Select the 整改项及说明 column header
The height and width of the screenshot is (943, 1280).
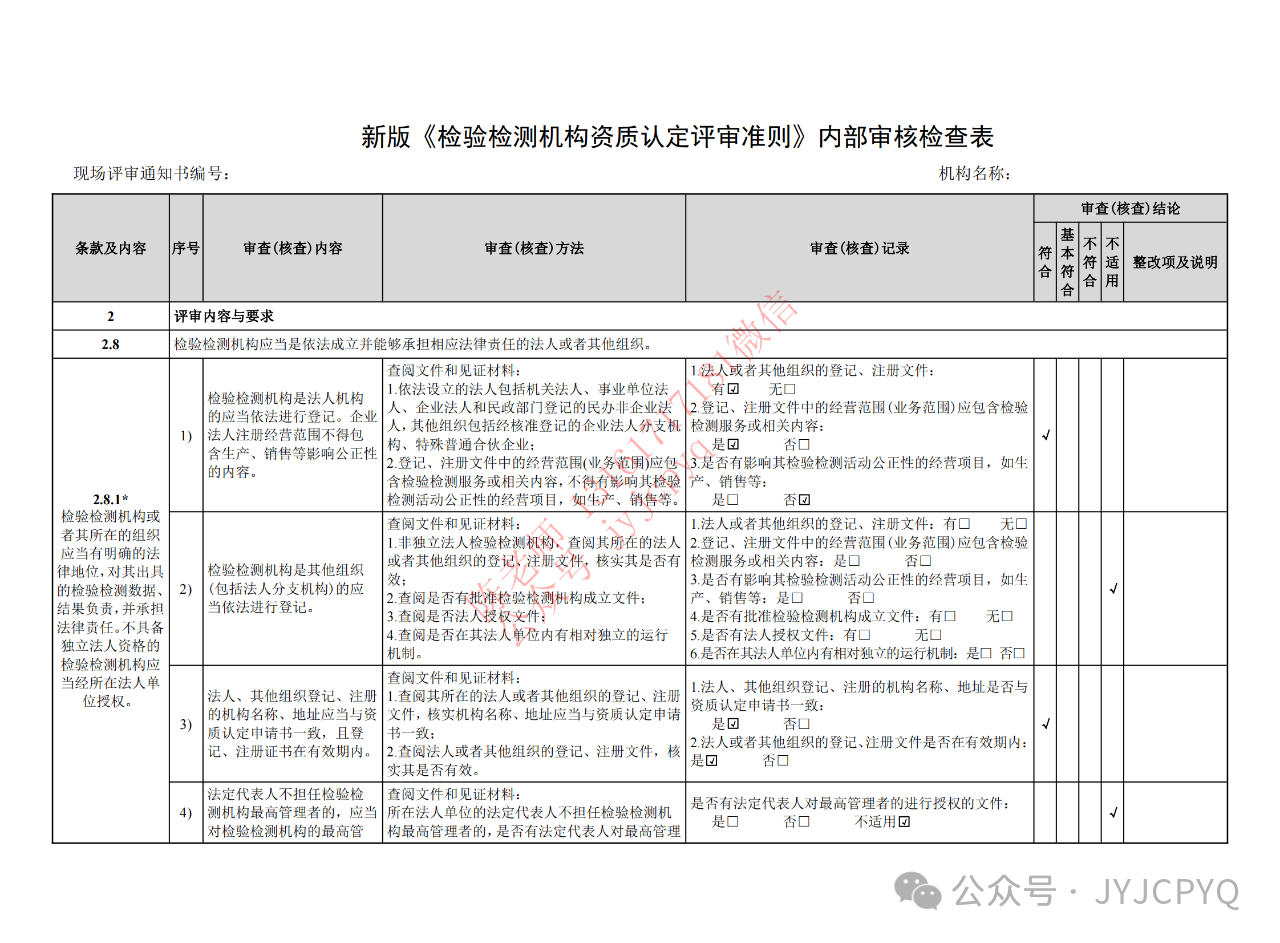(x=1175, y=262)
